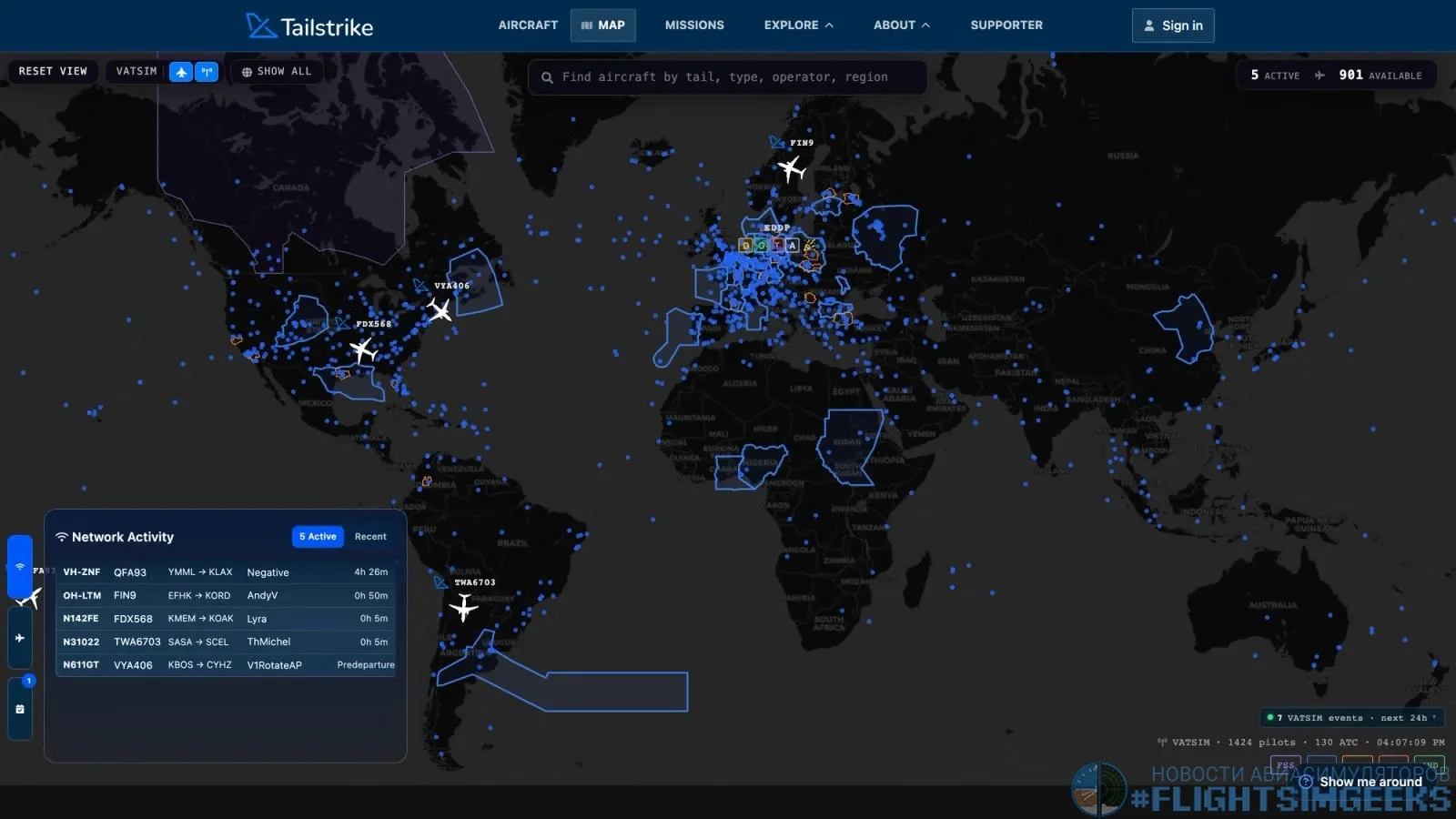This screenshot has height=819, width=1456.
Task: Click the EDDP Ground G badge
Action: 762,245
